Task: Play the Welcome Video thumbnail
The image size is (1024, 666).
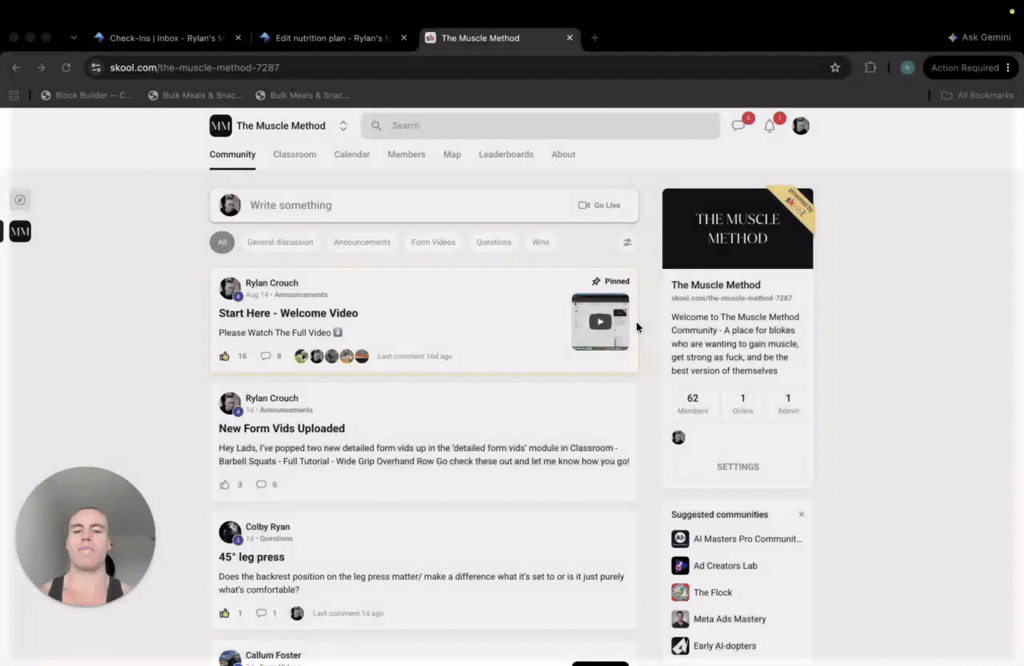Action: pos(600,322)
